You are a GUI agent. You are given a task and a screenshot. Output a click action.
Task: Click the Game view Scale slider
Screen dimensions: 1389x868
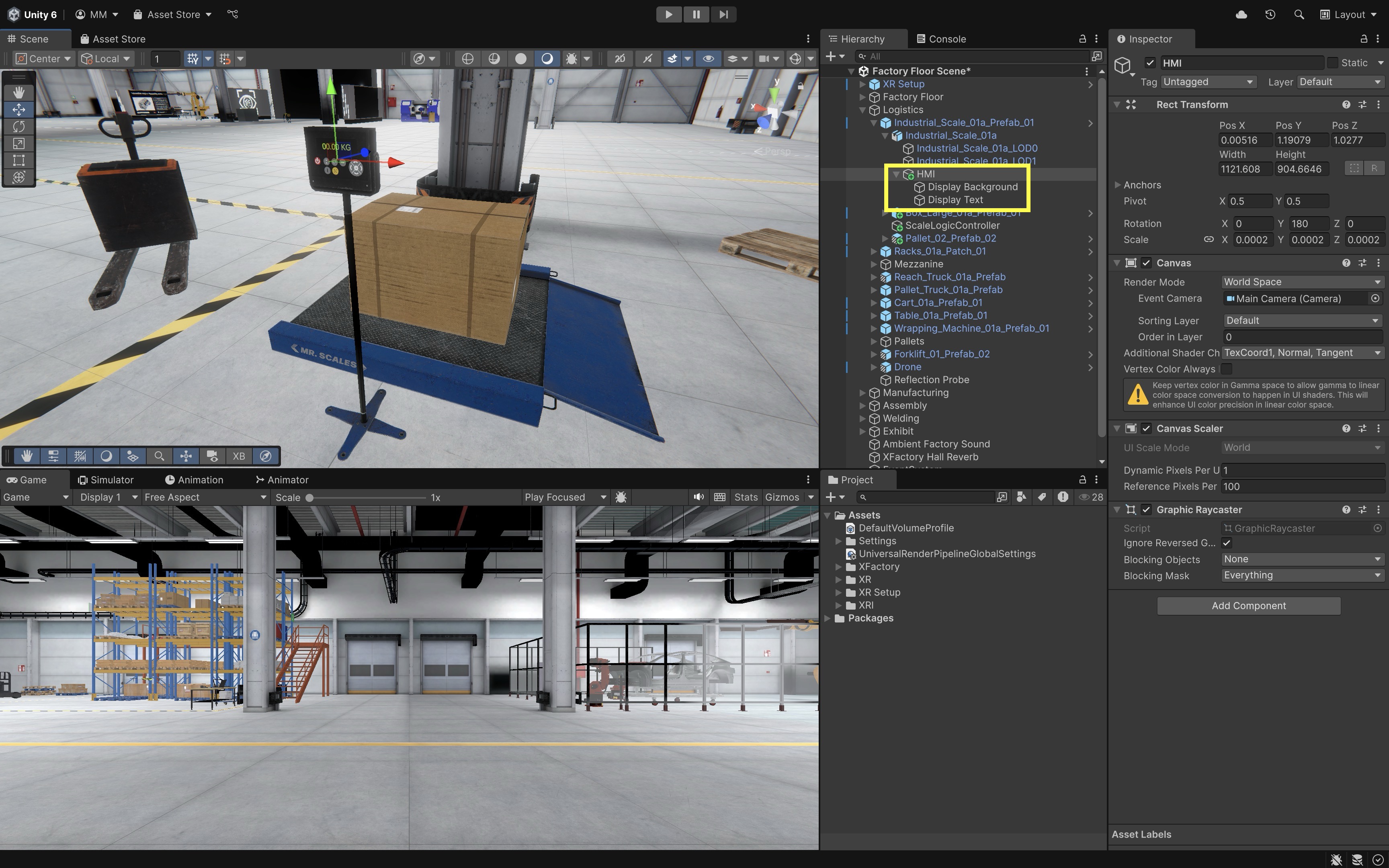[x=367, y=498]
